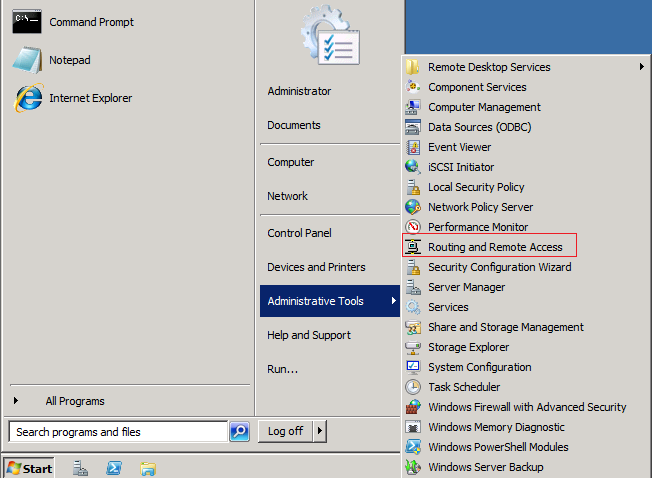Viewport: 652px width, 478px height.
Task: Launch Notepad from Start menu
Action: [68, 60]
